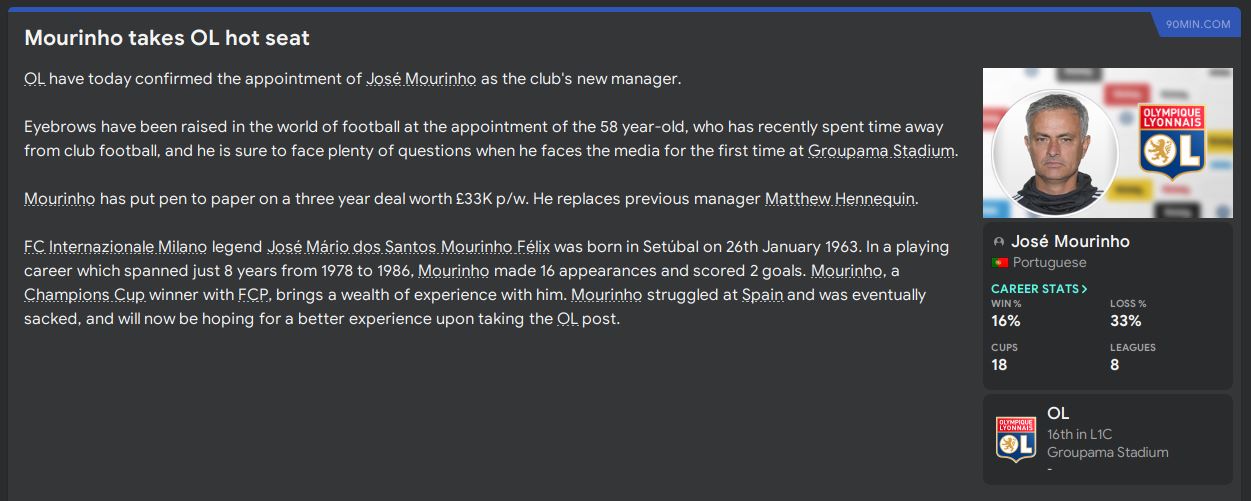Click the article headline Mourinho takes OL hot seat

167,38
